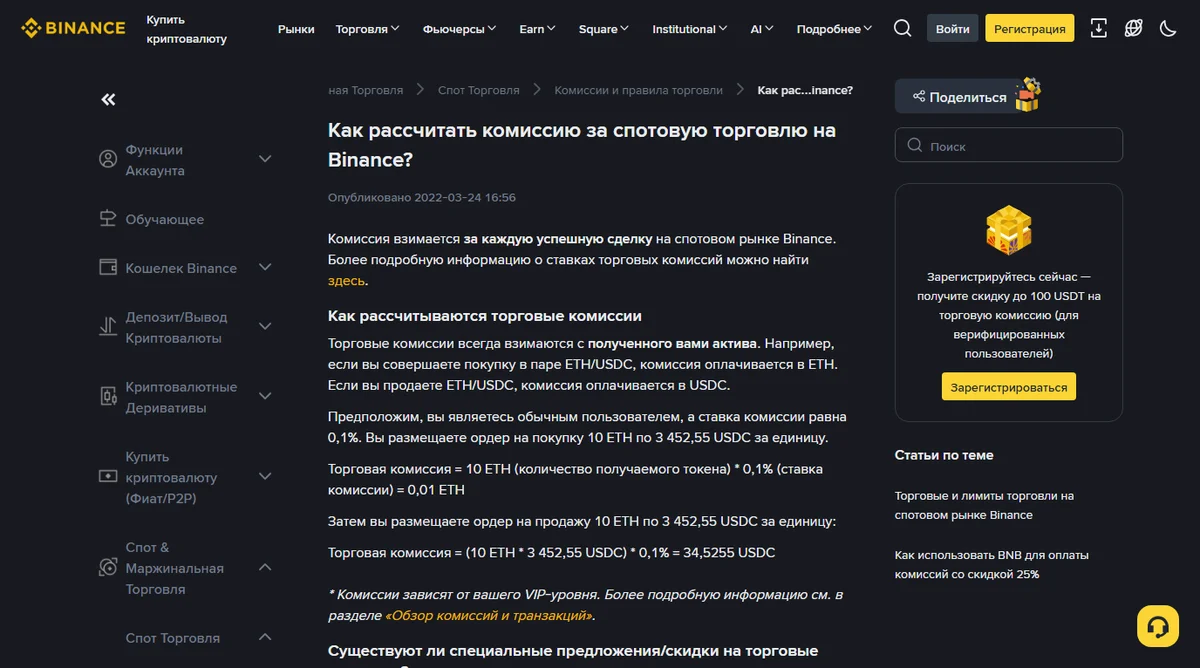Click the gift box icon beside Поделиться

(x=1028, y=95)
